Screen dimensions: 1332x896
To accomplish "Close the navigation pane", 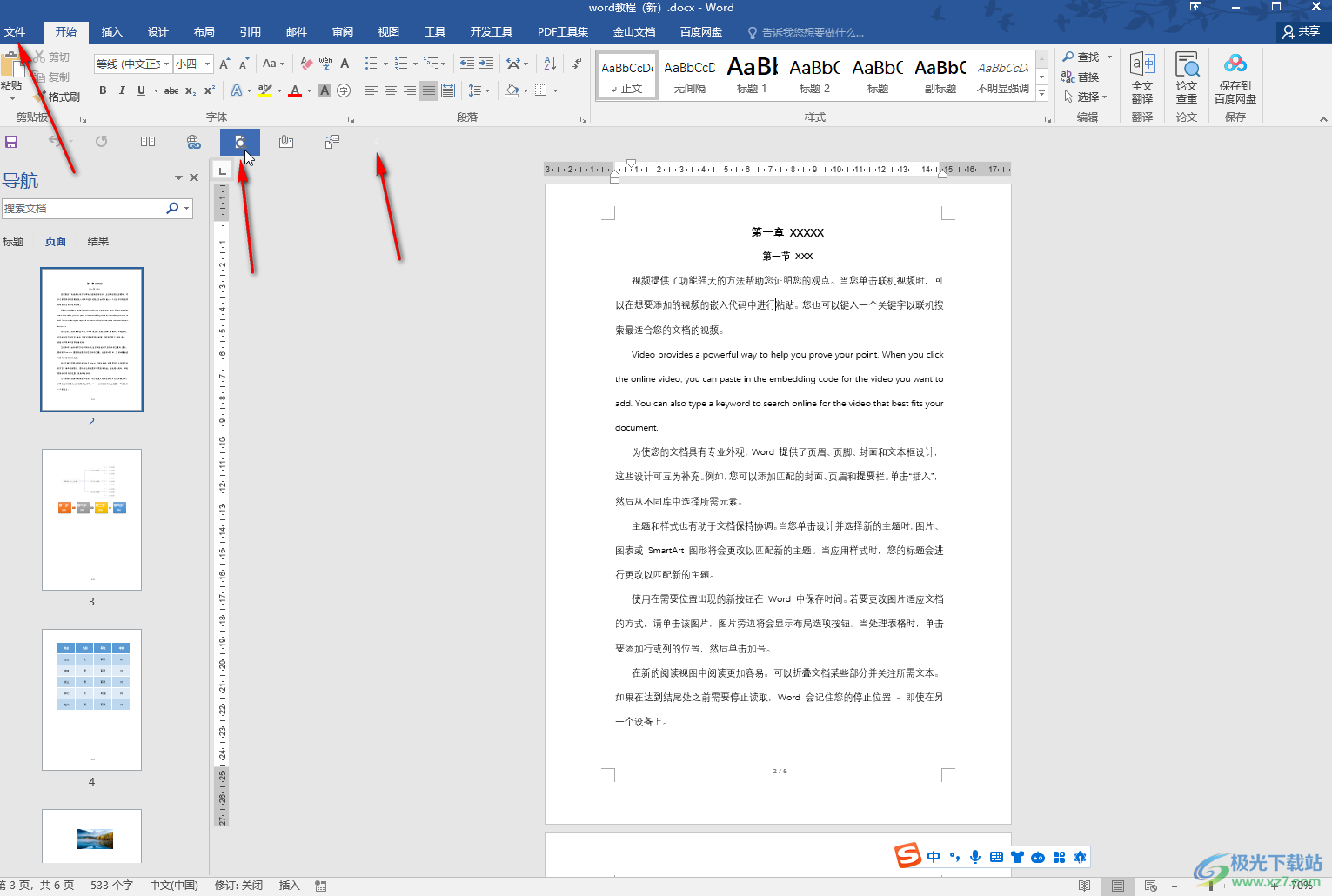I will (194, 177).
